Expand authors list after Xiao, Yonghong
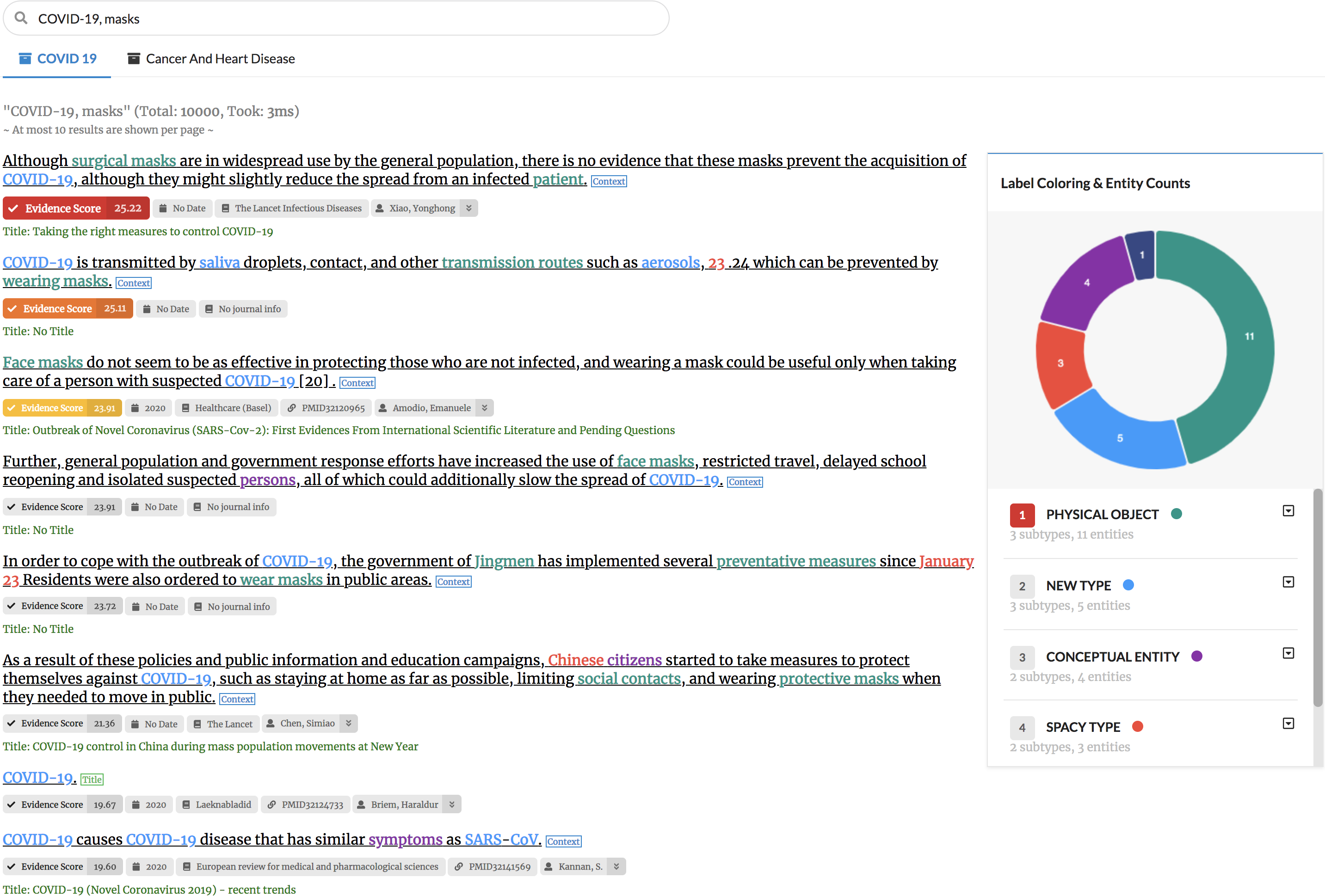The image size is (1325, 896). pos(468,209)
